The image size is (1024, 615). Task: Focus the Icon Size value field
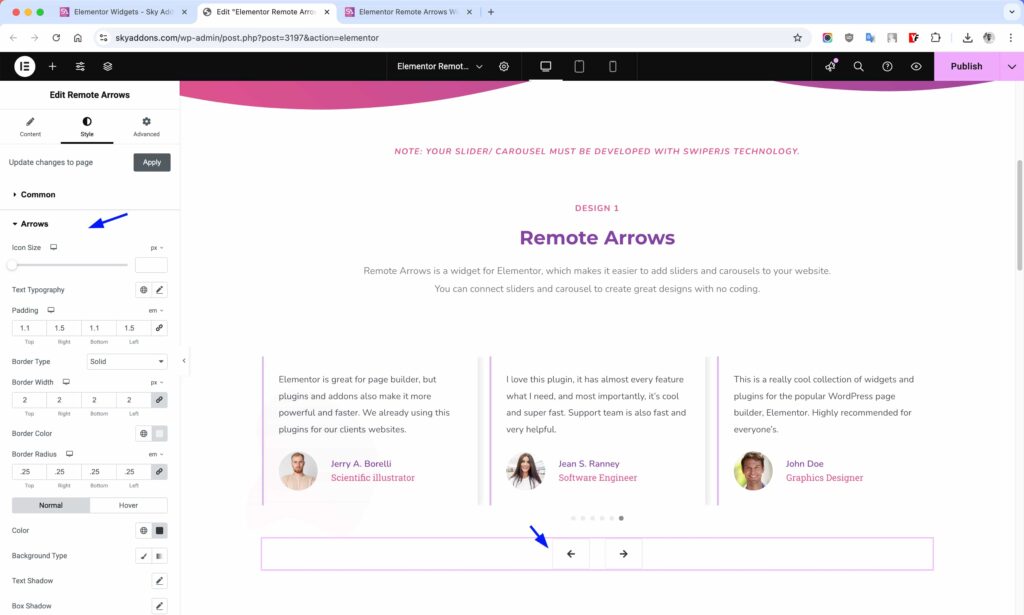pyautogui.click(x=151, y=265)
